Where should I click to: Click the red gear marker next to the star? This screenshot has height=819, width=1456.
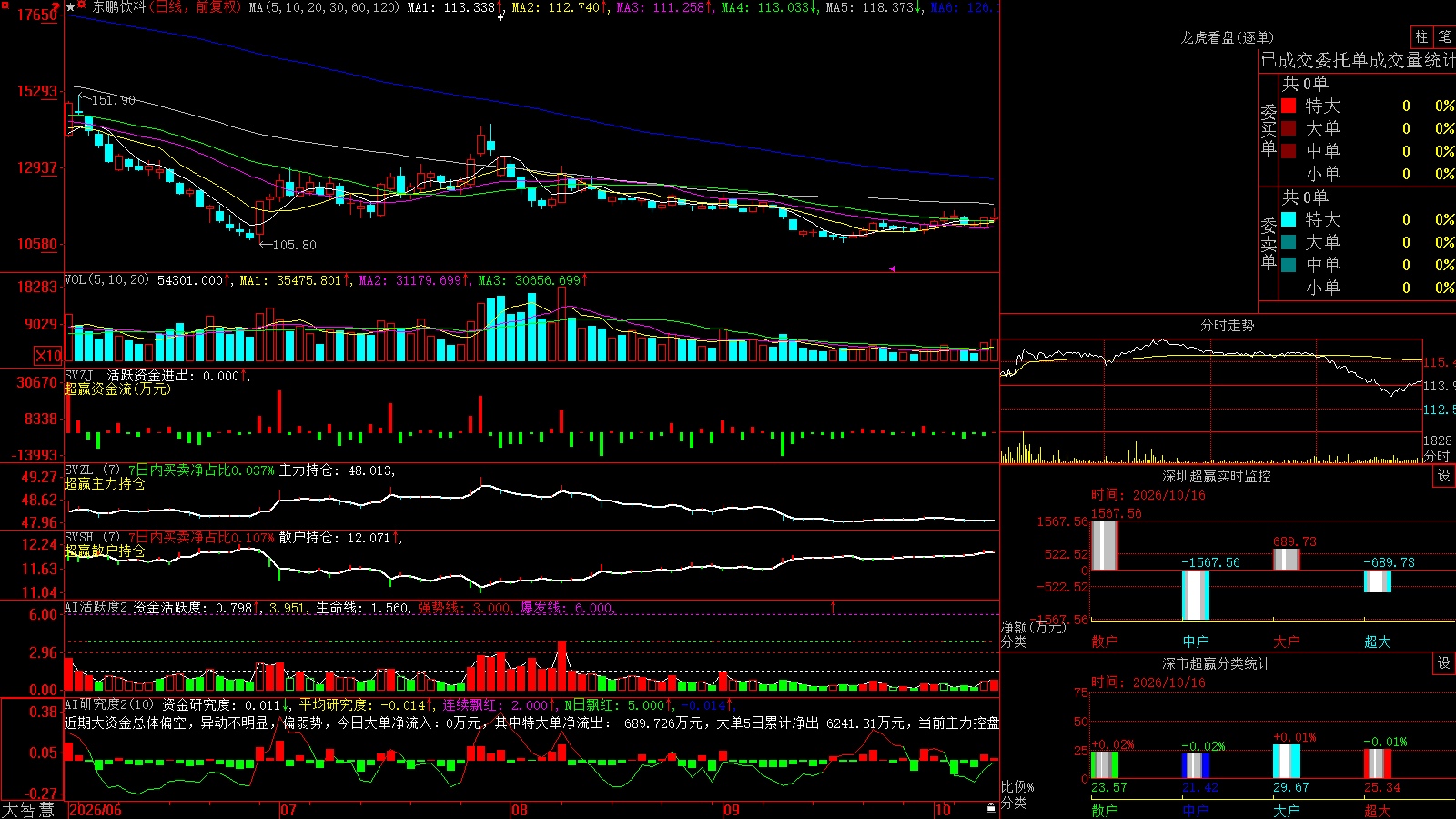pyautogui.click(x=83, y=6)
